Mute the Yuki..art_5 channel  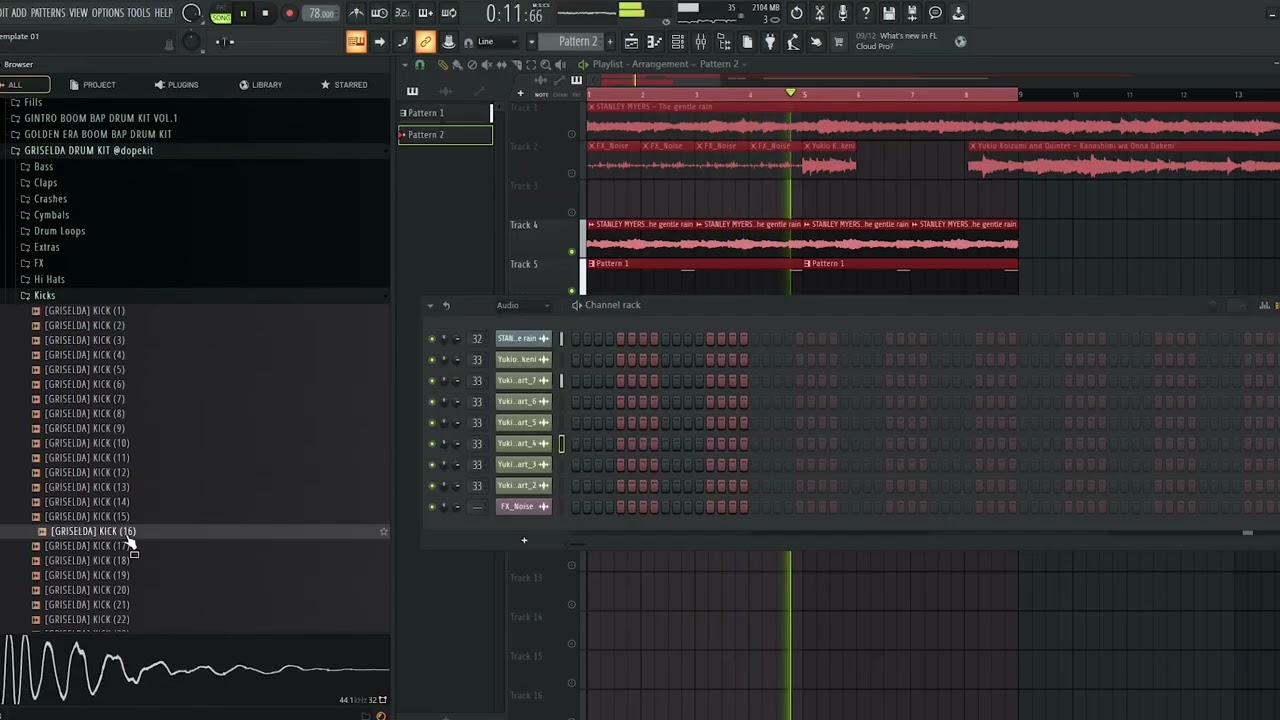click(x=432, y=423)
